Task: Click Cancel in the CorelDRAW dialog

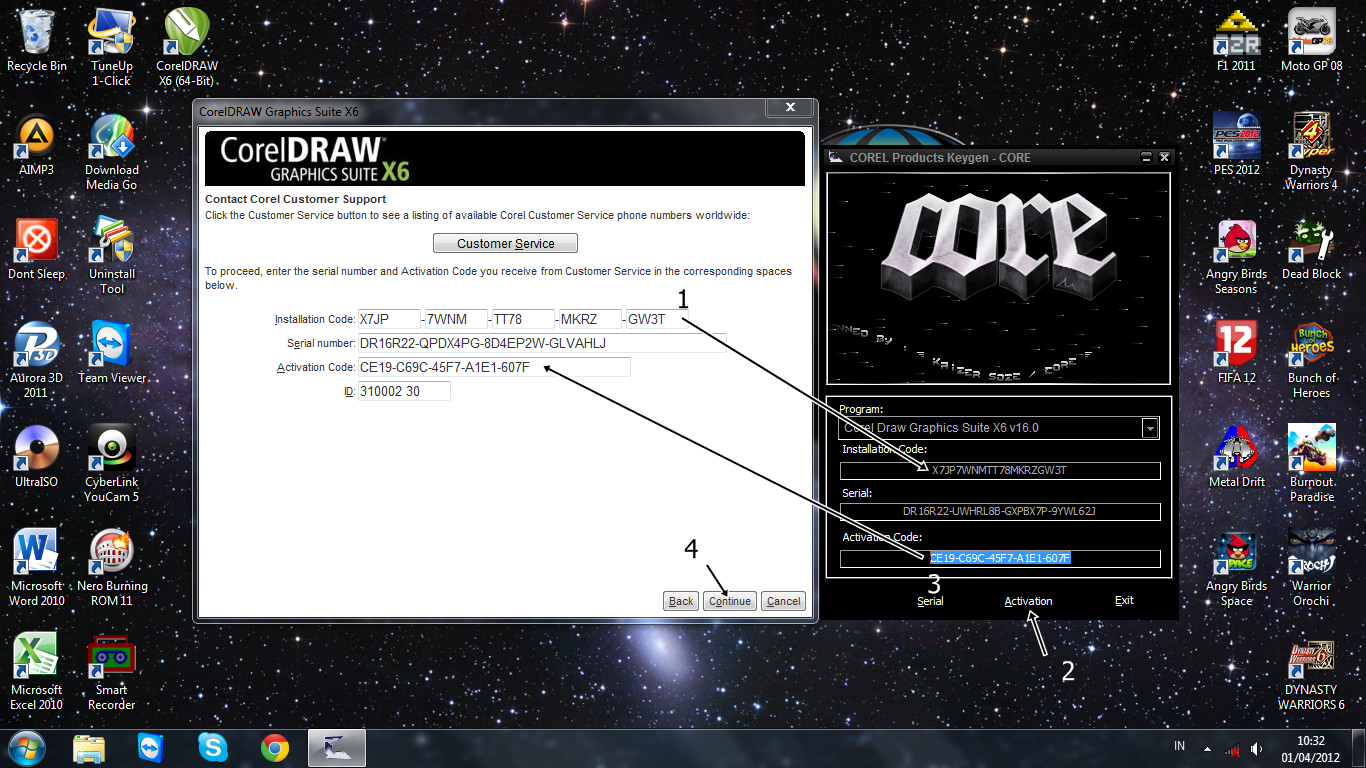Action: (783, 601)
